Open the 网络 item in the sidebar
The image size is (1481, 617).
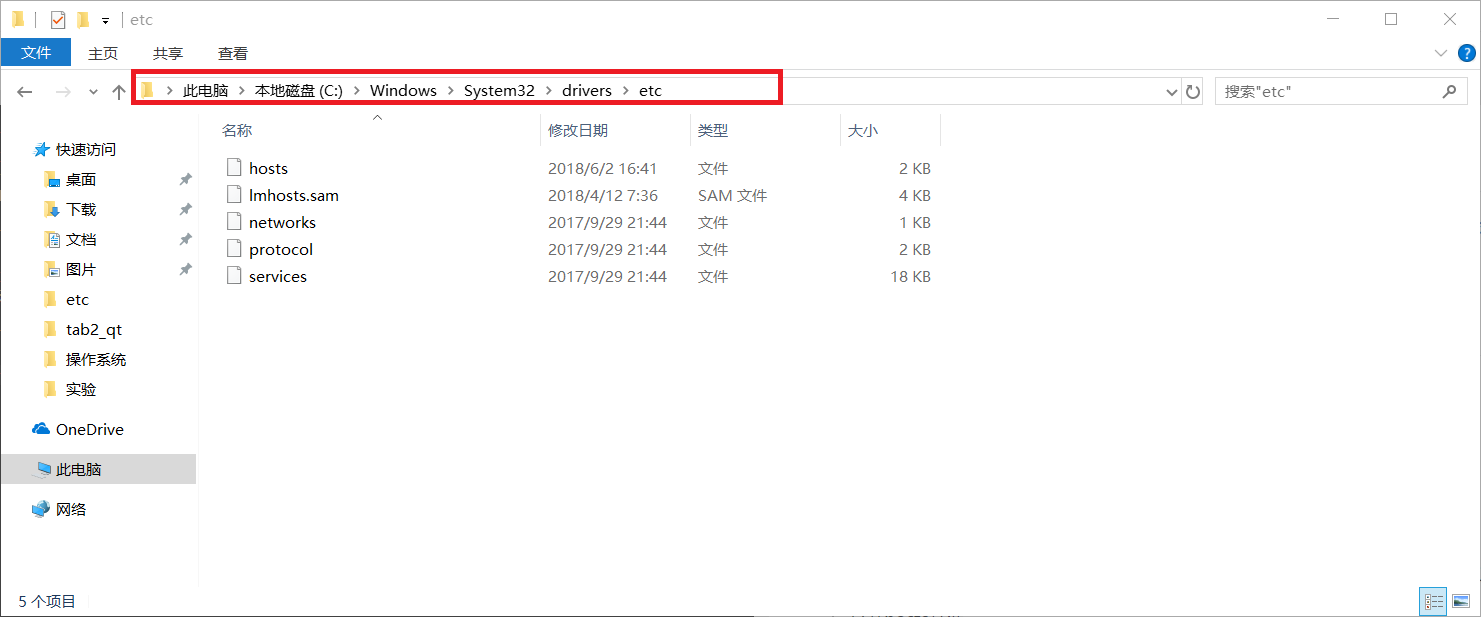(x=70, y=509)
